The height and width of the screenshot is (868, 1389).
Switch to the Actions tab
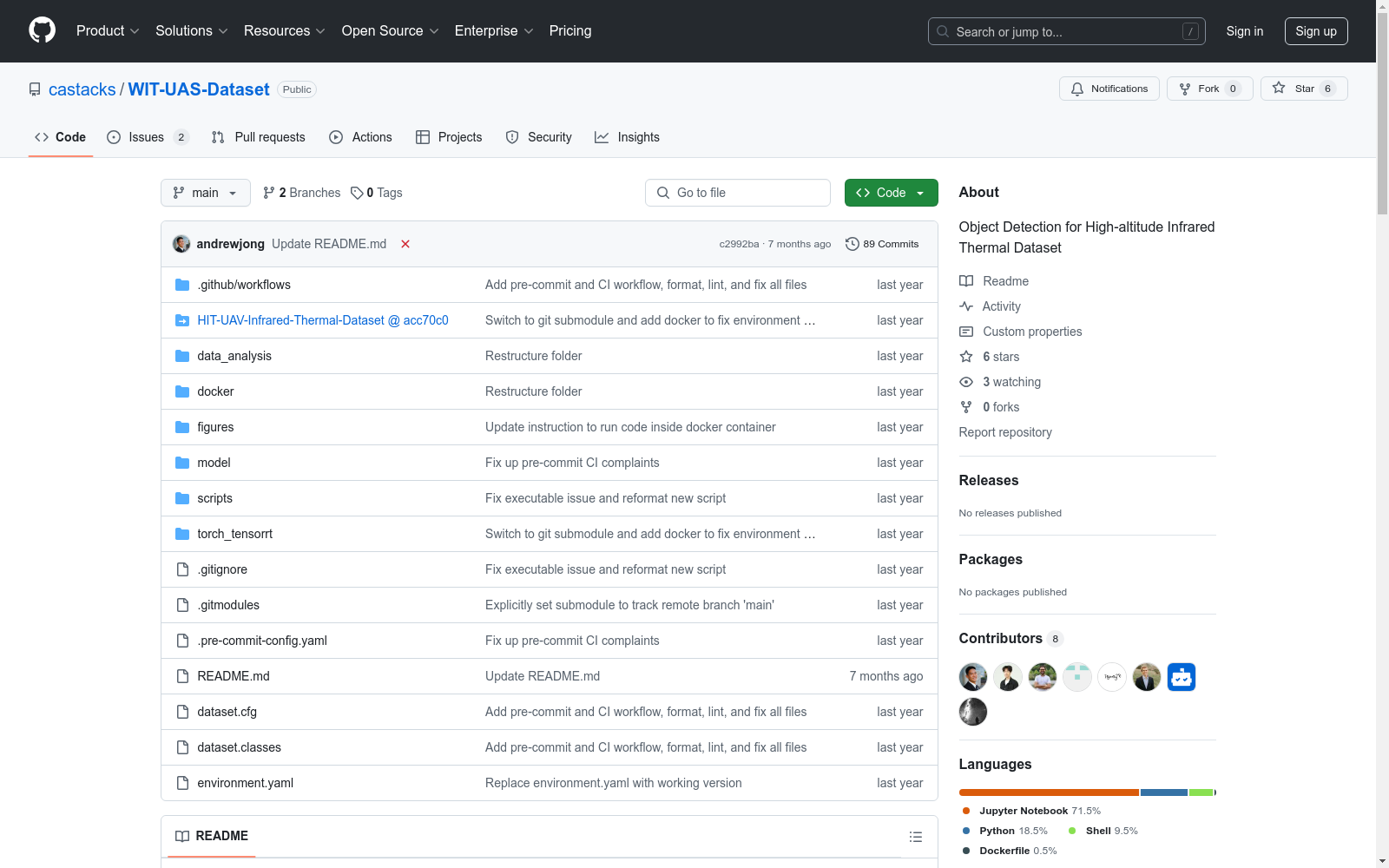point(361,137)
